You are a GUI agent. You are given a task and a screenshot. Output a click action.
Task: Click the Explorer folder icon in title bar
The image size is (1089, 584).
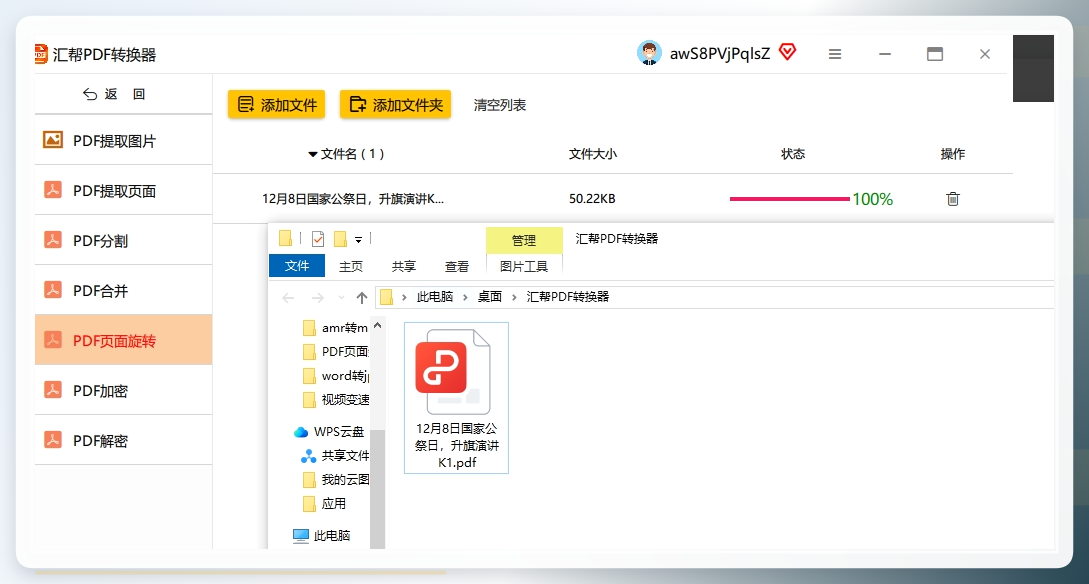[x=285, y=239]
